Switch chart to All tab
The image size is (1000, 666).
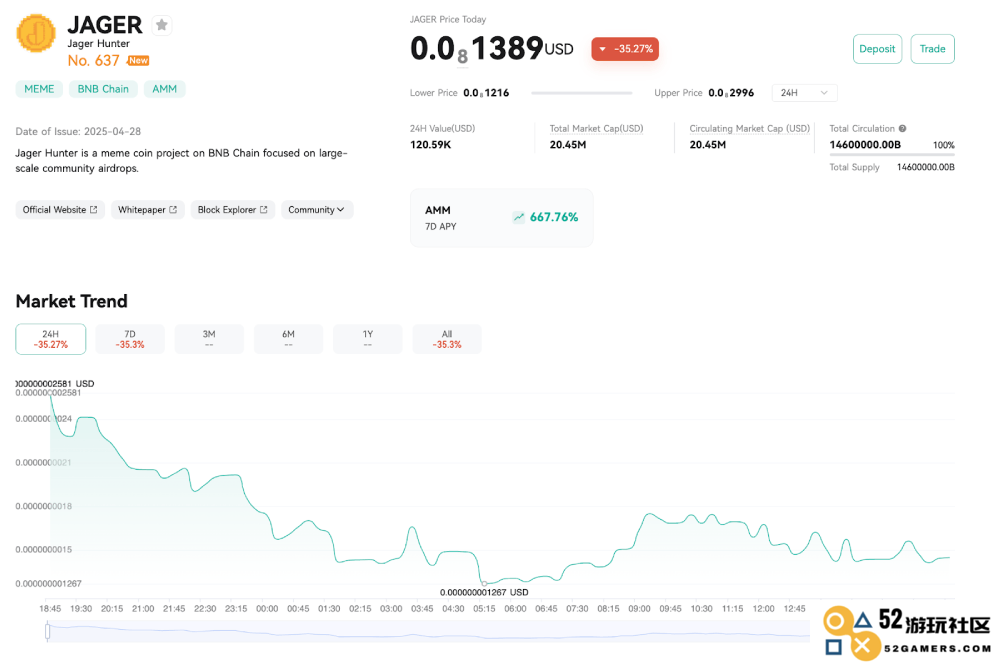[447, 339]
